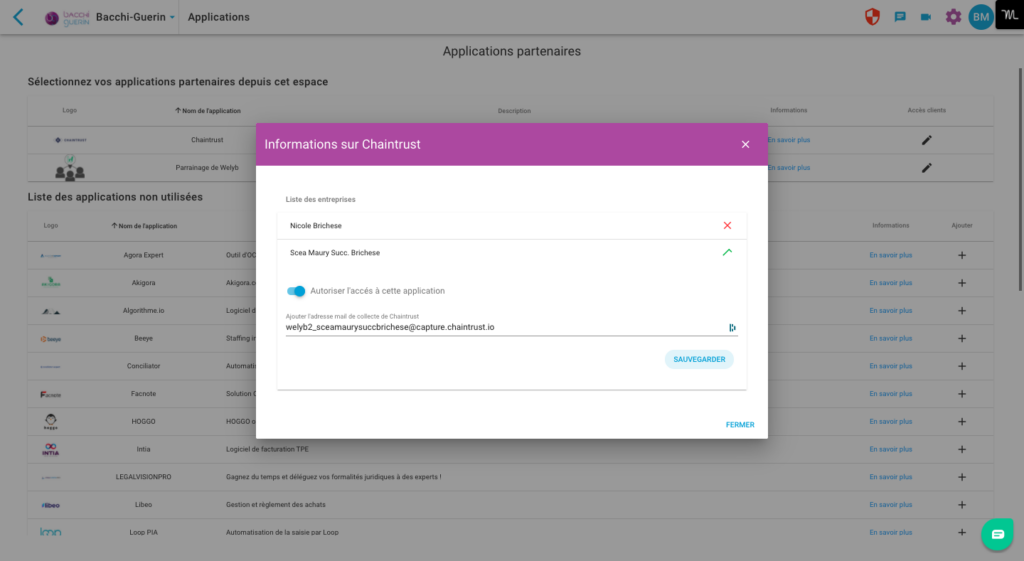1024x561 pixels.
Task: Start a video call via camera icon
Action: point(925,17)
